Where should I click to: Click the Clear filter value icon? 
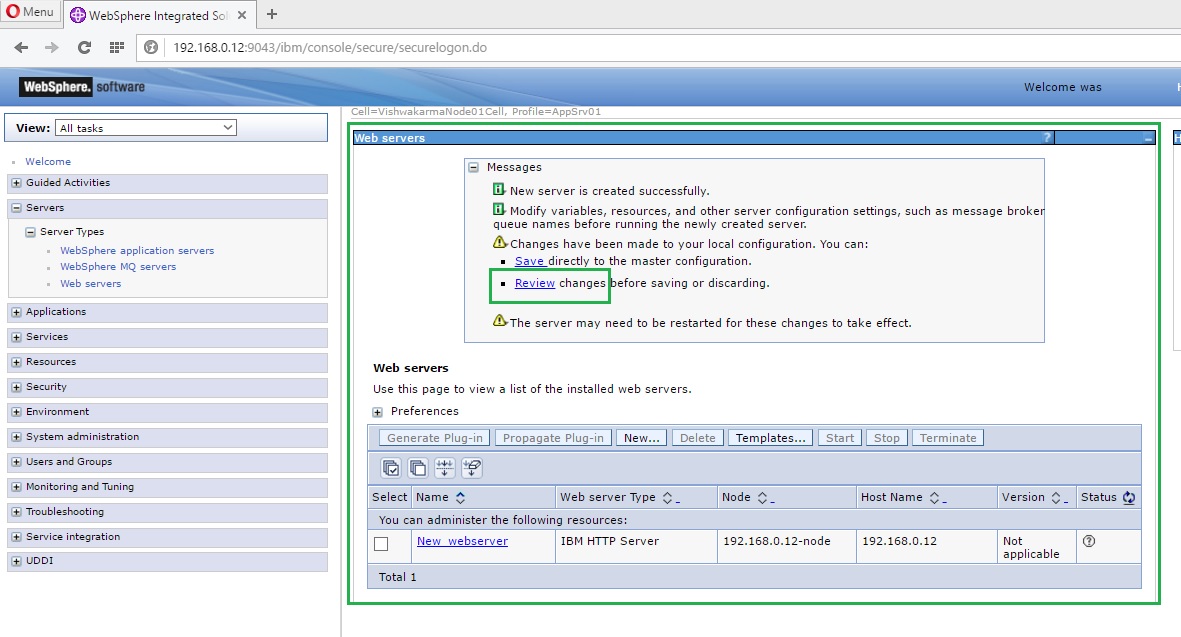[472, 467]
